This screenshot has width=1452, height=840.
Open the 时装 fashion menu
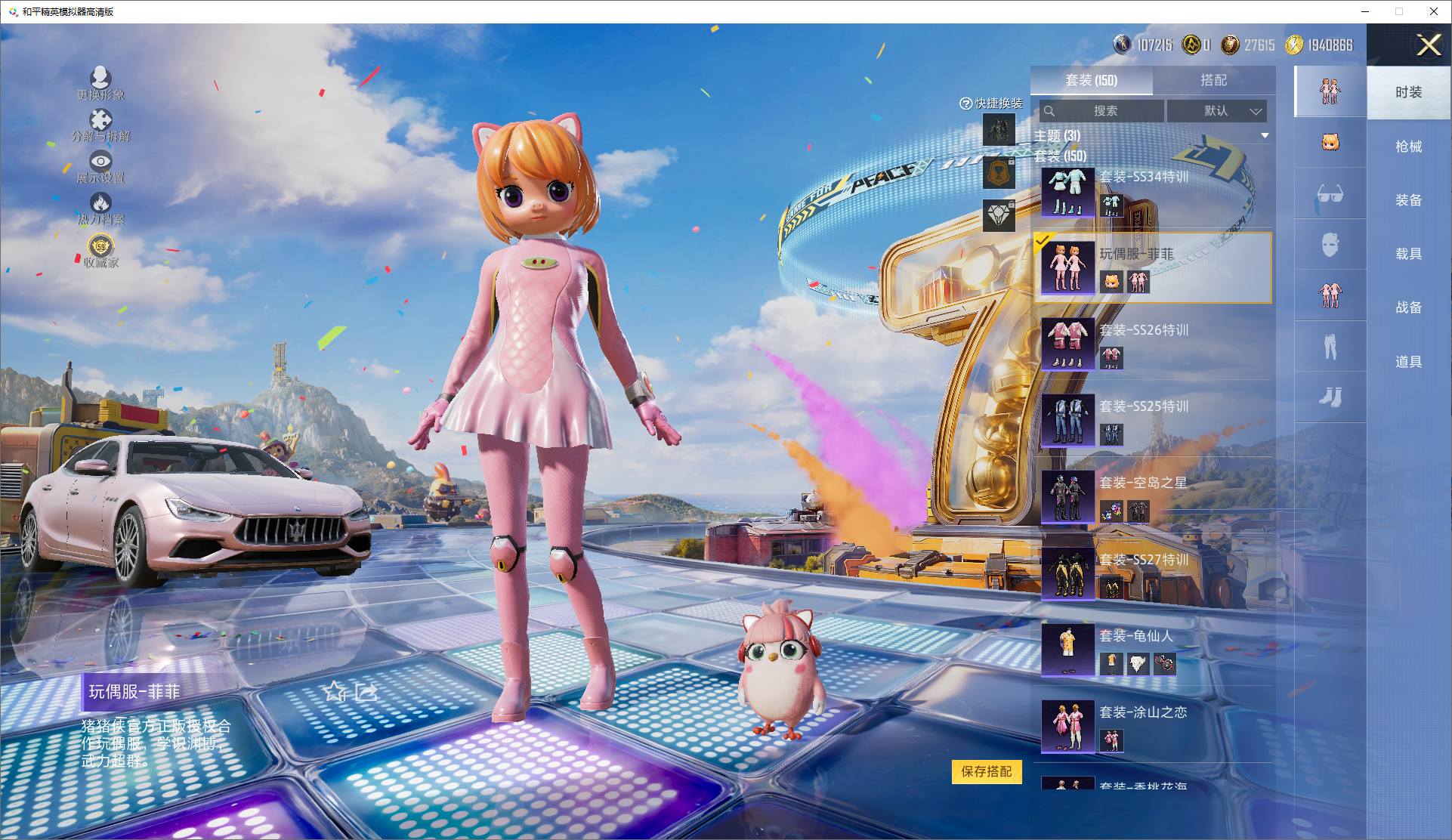click(x=1409, y=92)
